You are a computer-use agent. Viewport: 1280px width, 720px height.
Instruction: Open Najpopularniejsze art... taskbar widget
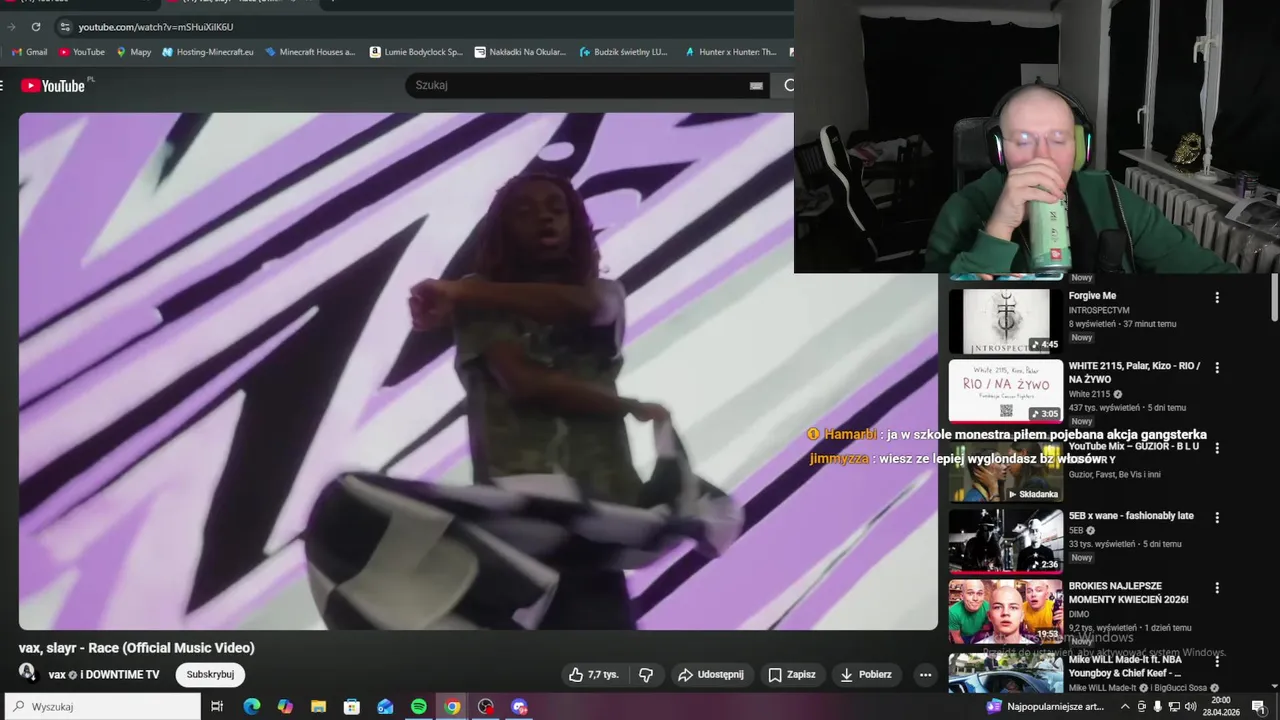coord(1046,707)
